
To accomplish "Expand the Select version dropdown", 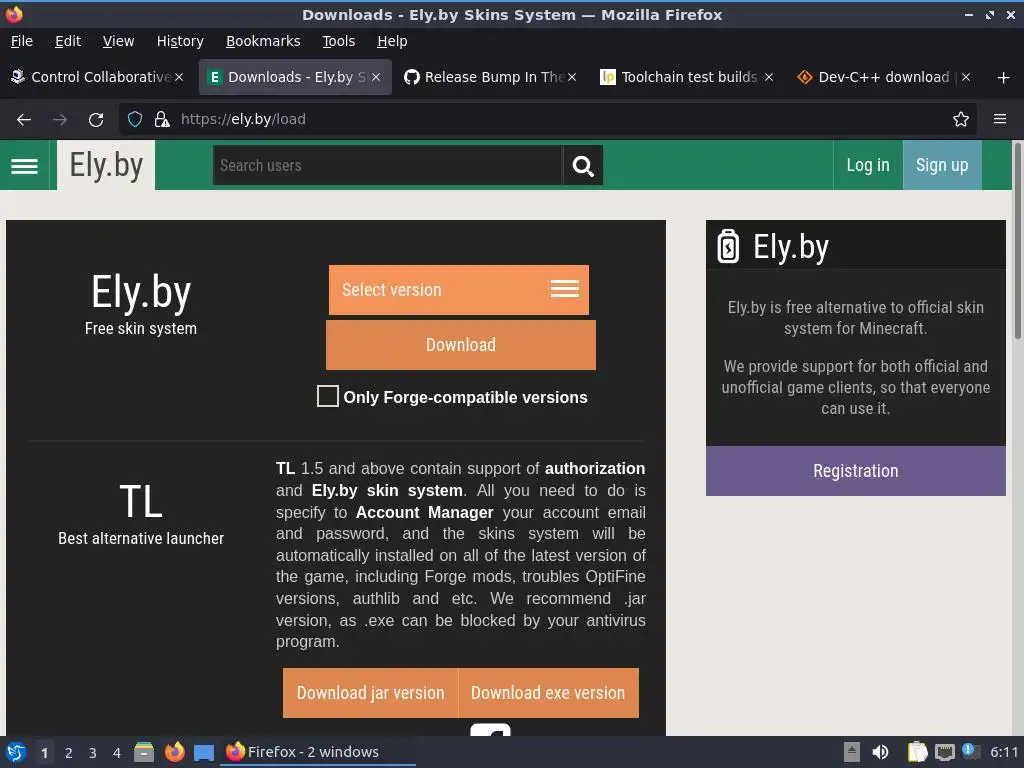I will click(459, 290).
